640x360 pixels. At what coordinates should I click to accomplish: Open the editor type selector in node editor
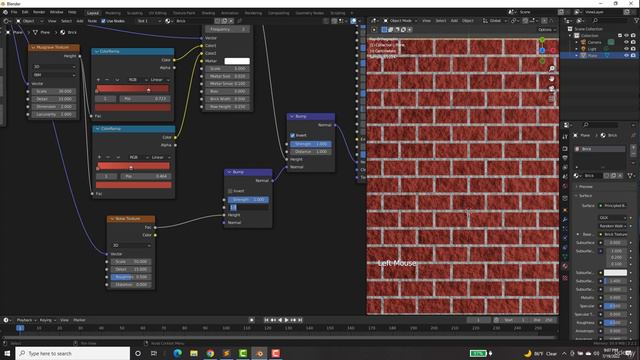coord(7,21)
